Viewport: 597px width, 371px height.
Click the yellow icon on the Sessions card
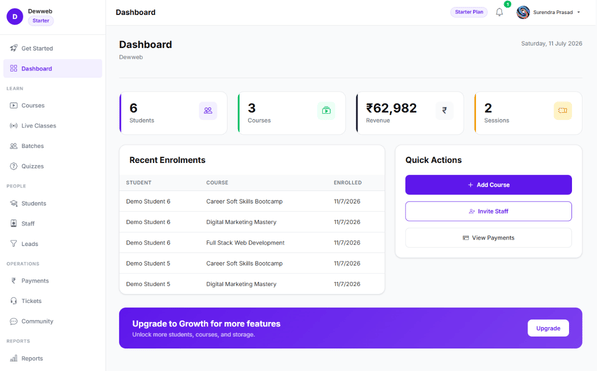tap(563, 110)
